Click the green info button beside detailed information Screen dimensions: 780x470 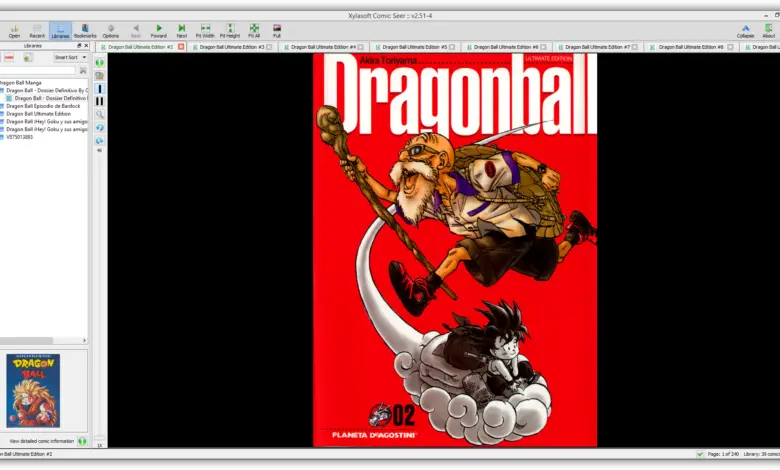click(x=82, y=441)
